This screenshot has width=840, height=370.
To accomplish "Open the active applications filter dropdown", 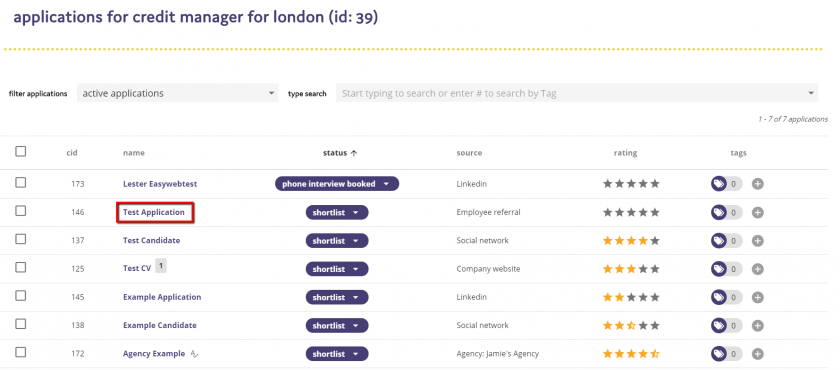I will [x=177, y=93].
